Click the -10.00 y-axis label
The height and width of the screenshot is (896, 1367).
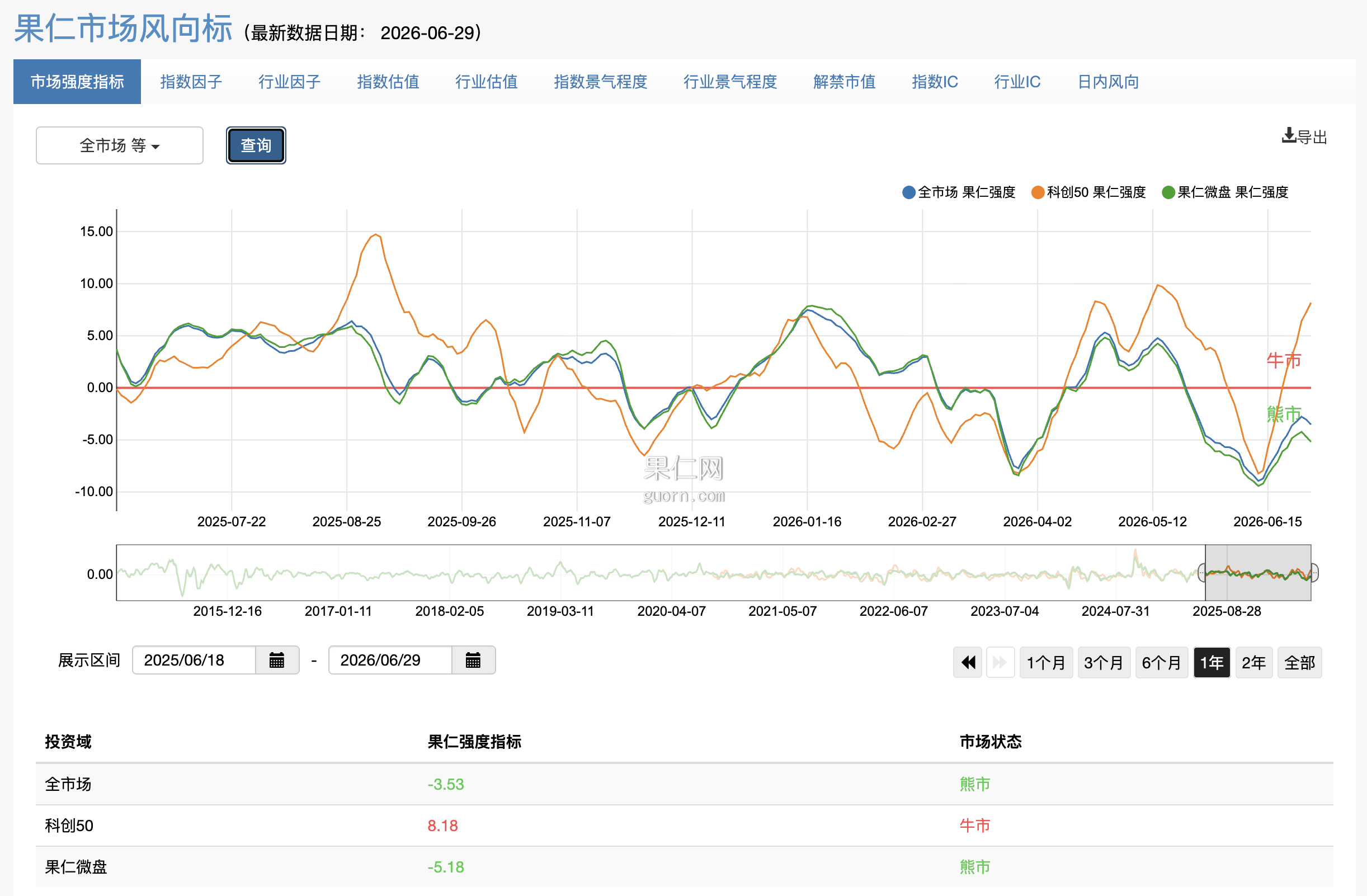coord(94,492)
